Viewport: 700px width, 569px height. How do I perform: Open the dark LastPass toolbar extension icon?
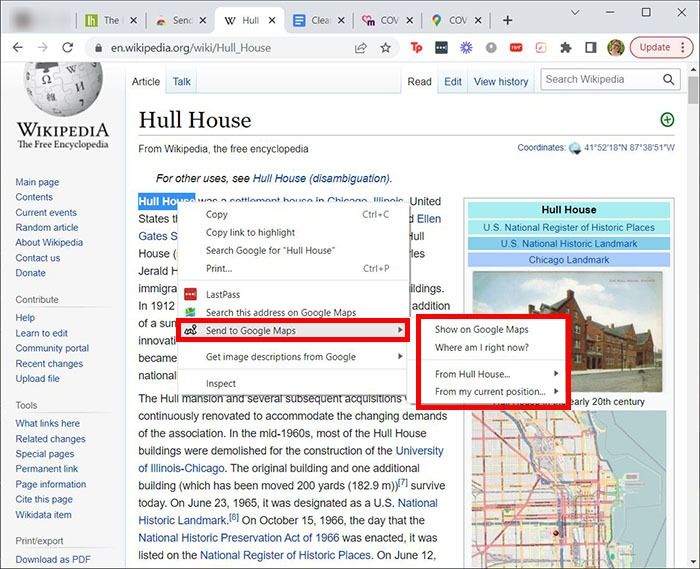click(441, 47)
